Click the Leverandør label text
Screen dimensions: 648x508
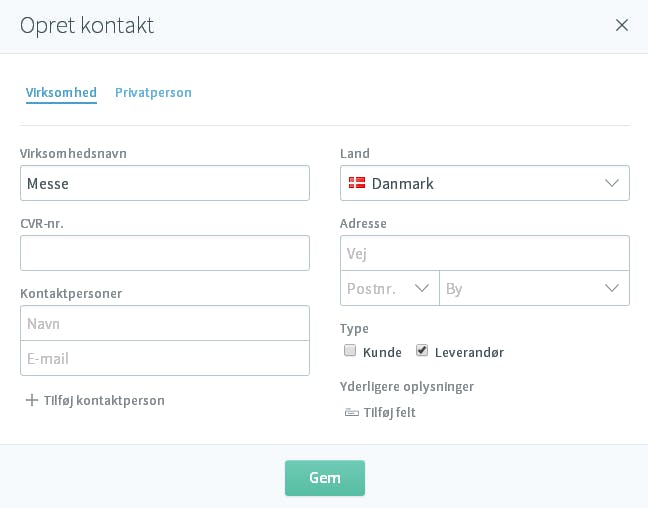coord(469,353)
